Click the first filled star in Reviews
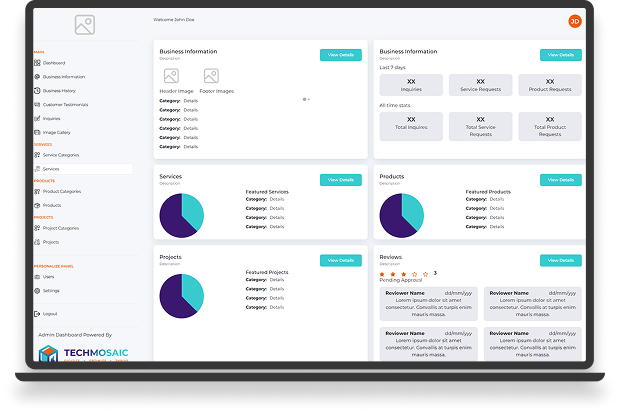 (382, 274)
